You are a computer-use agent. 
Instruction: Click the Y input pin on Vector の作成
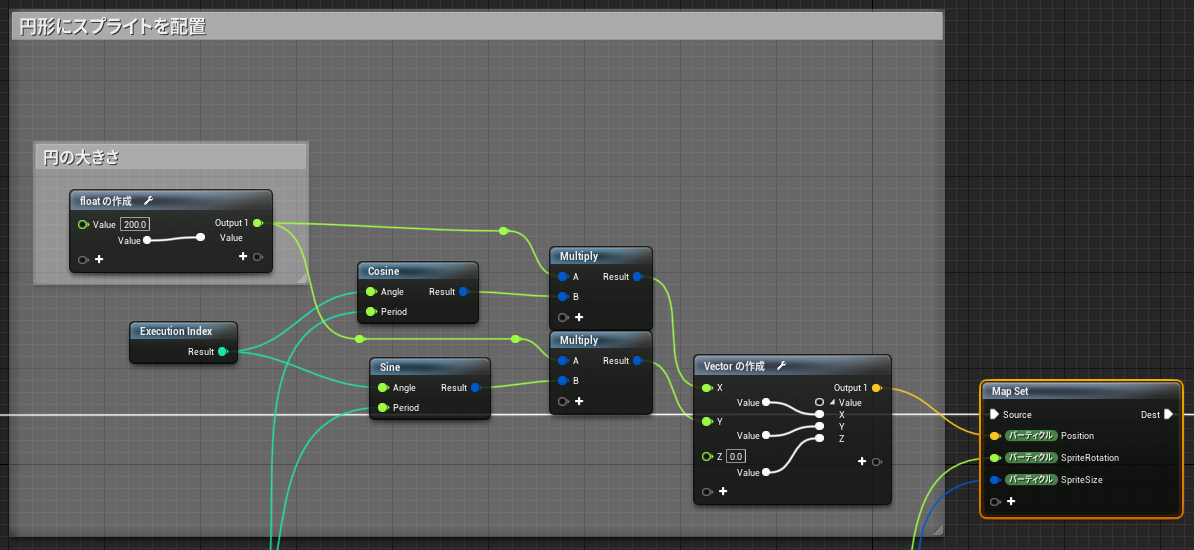707,421
